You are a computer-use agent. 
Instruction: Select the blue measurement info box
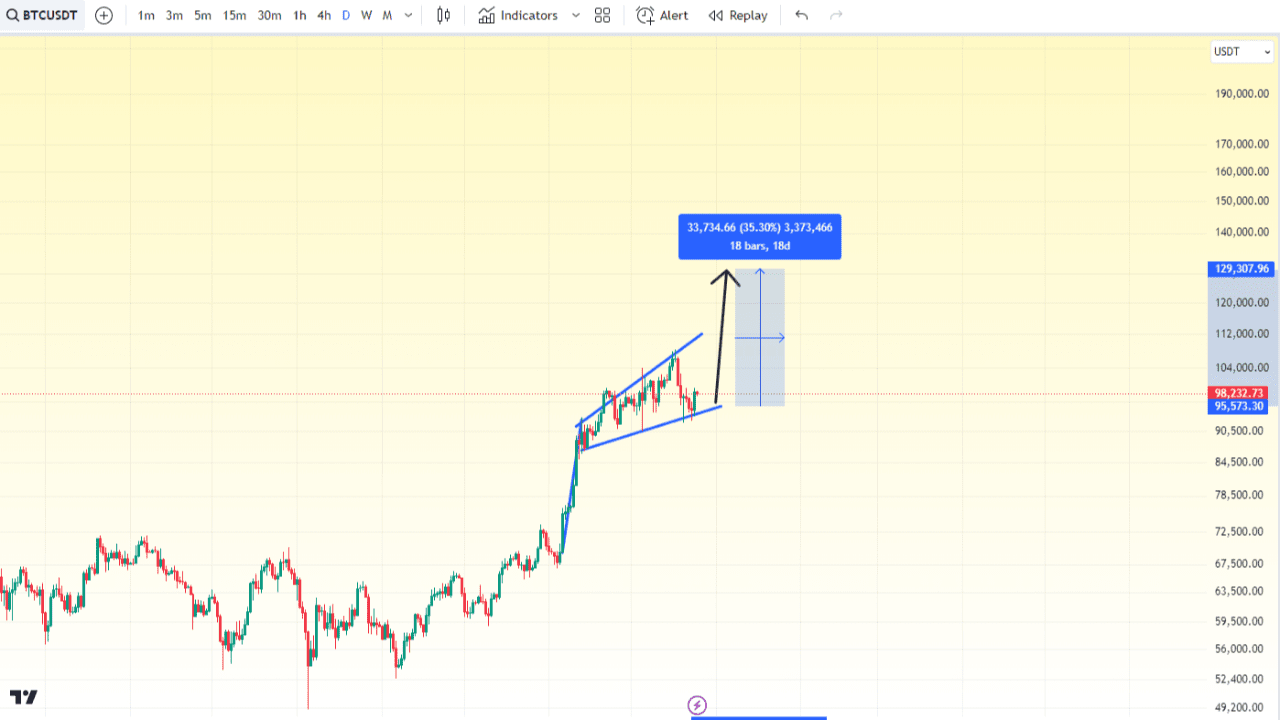point(760,236)
